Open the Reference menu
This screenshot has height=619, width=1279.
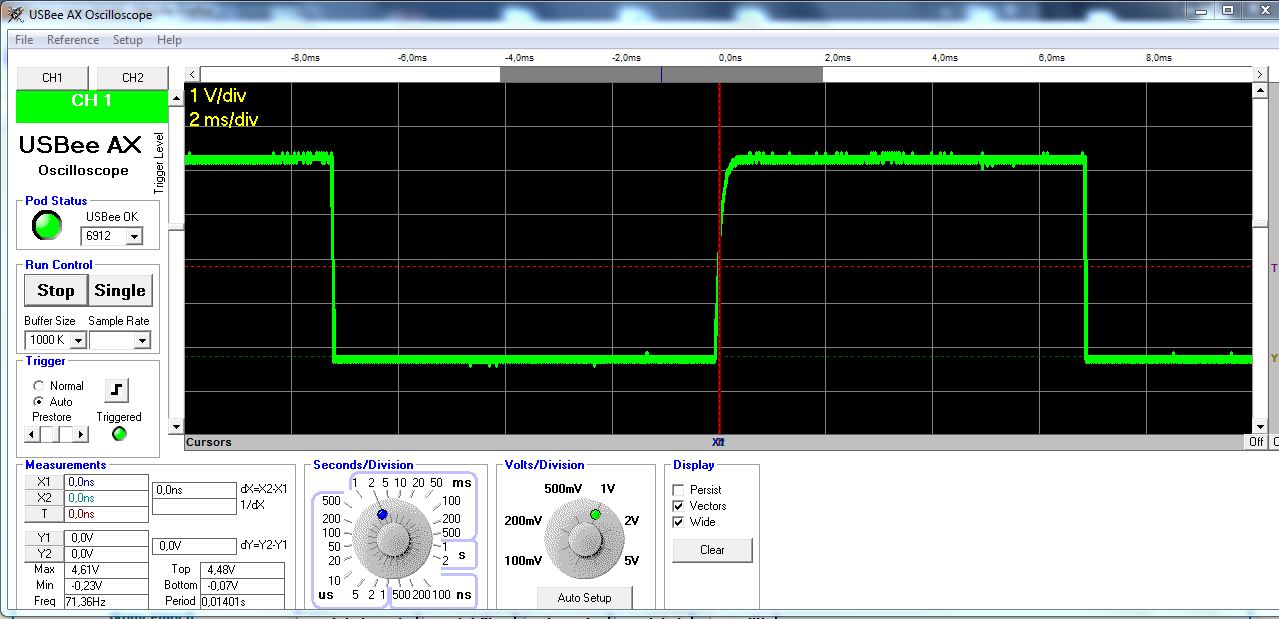pyautogui.click(x=73, y=40)
